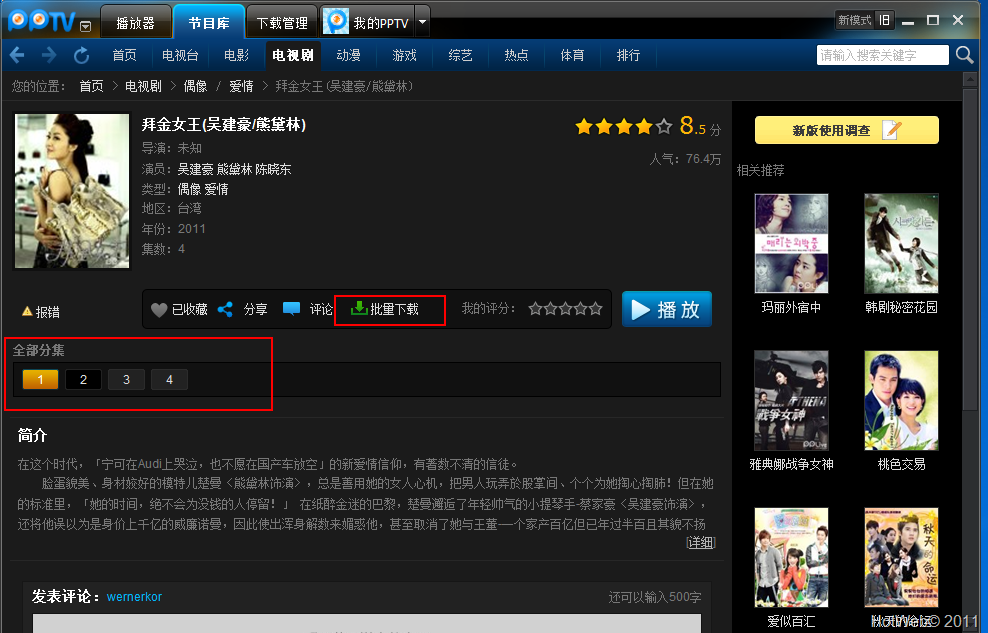Click the share icon 分享
The height and width of the screenshot is (633, 988).
pos(225,309)
